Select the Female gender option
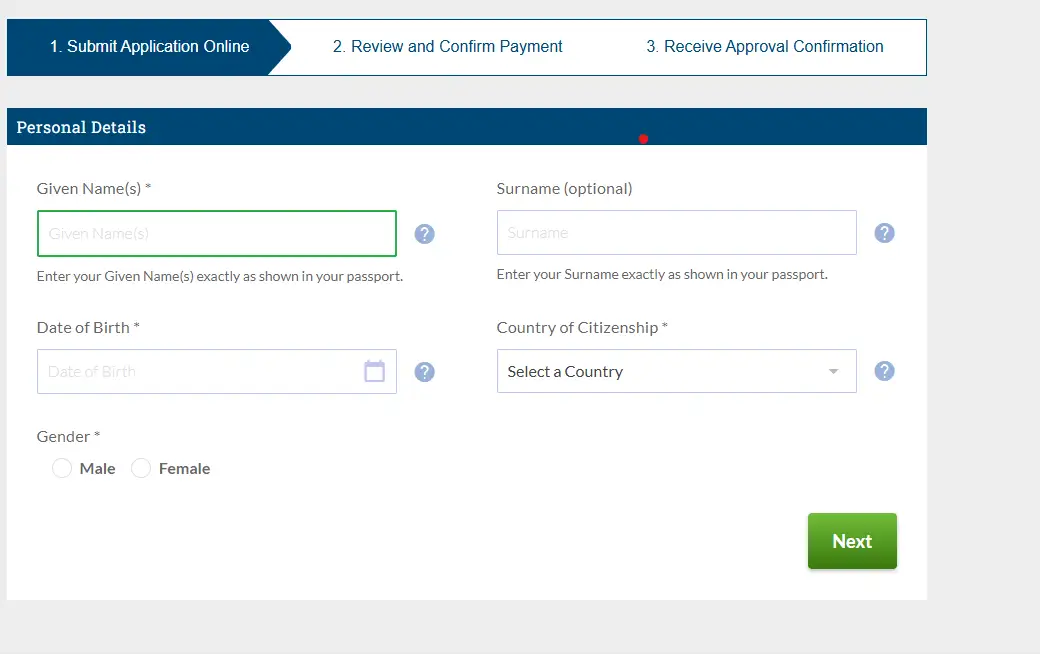This screenshot has height=666, width=1040. click(x=141, y=468)
